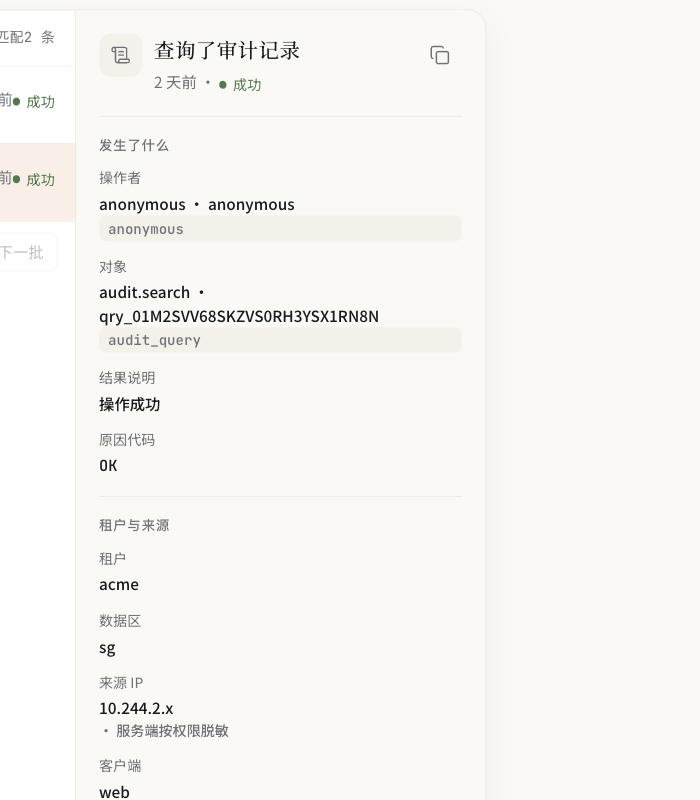Click the 数据区 field label
The width and height of the screenshot is (700, 800).
point(120,621)
